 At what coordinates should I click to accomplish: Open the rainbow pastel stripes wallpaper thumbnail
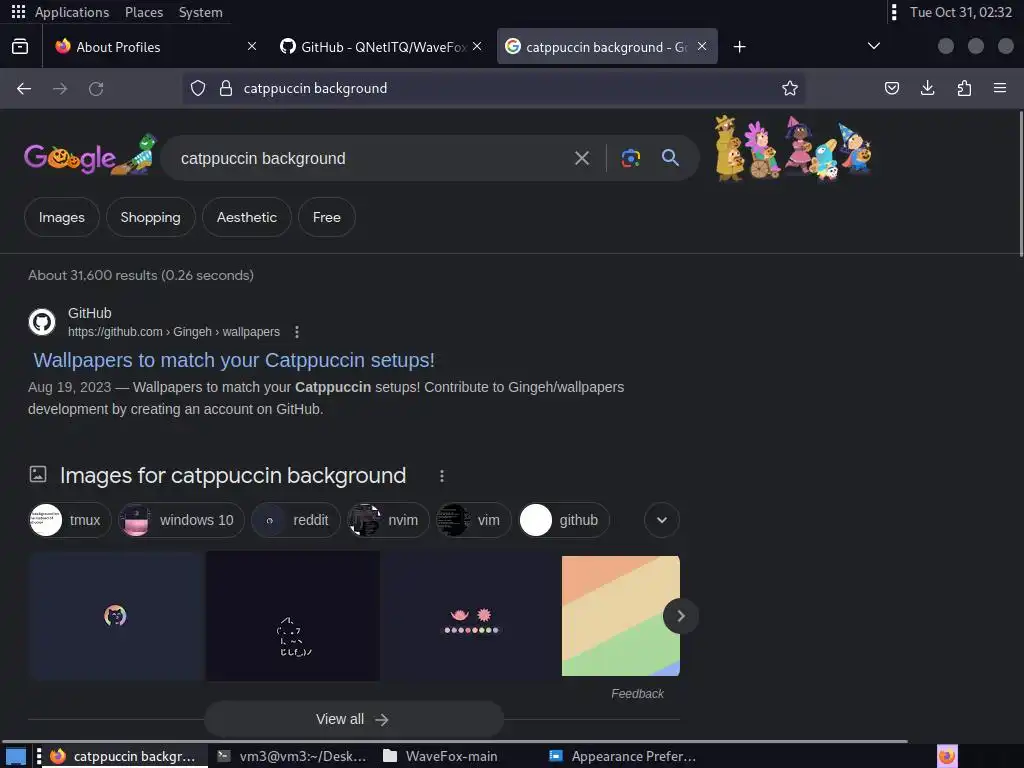coord(620,616)
